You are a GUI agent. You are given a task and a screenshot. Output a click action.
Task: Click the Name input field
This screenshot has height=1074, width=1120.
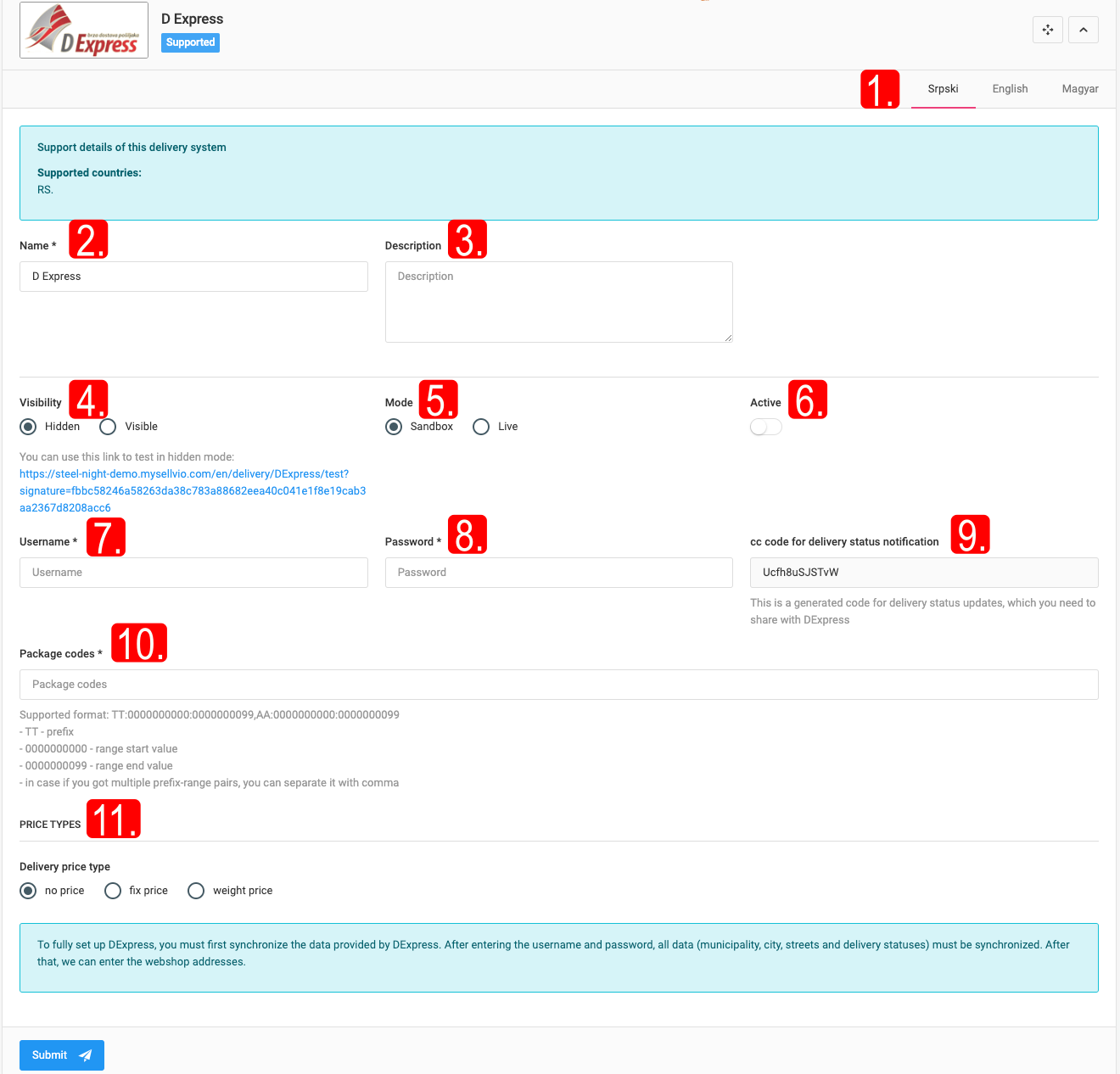tap(193, 277)
